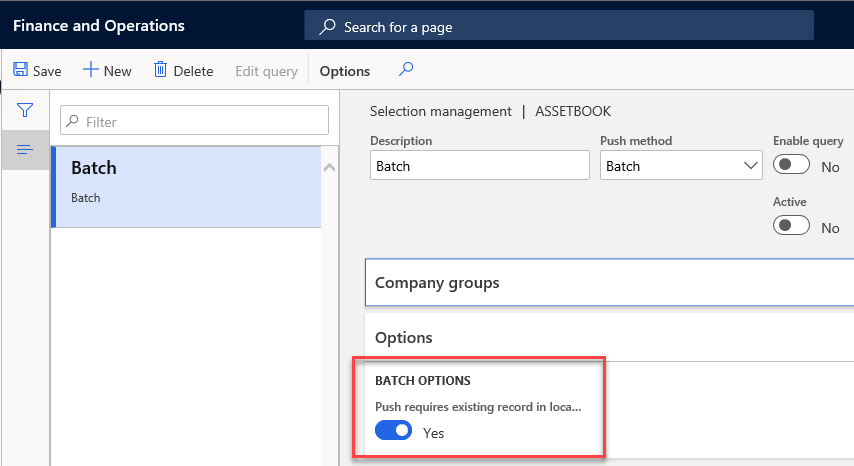Viewport: 854px width, 466px height.
Task: Click the Save disk icon
Action: click(21, 69)
